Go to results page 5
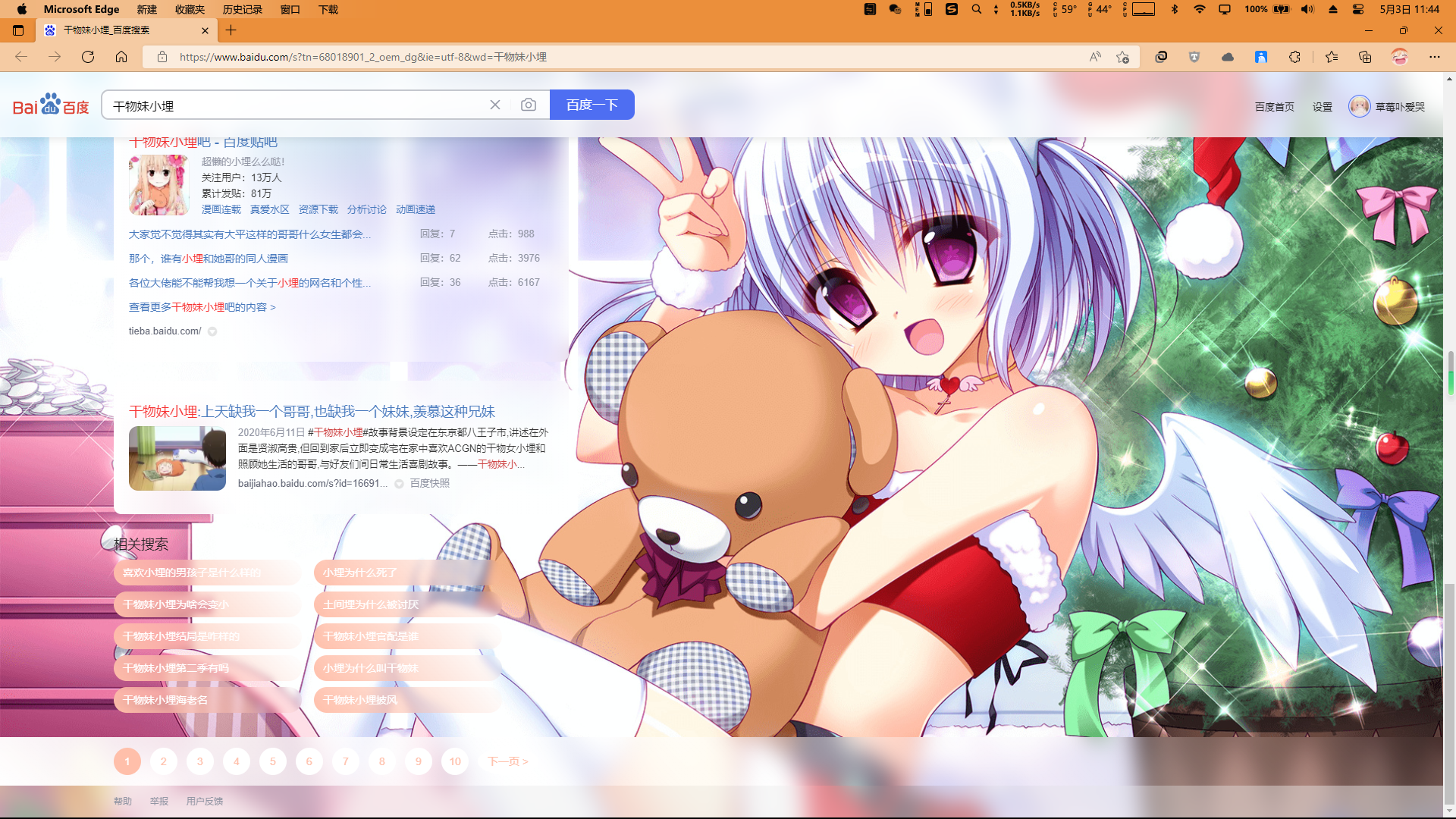Viewport: 1456px width, 819px height. pos(273,761)
